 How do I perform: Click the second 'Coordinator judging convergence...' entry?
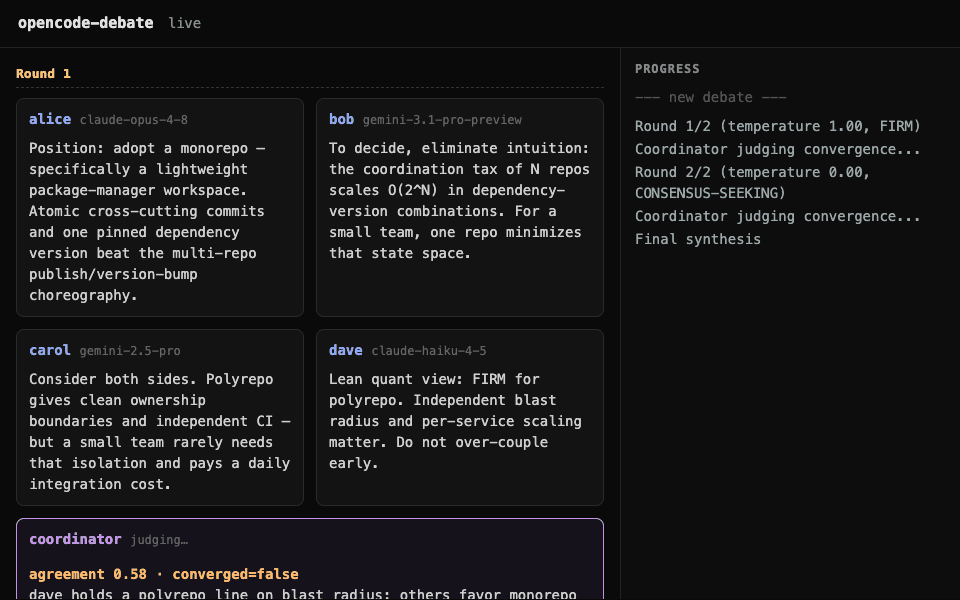pos(778,216)
